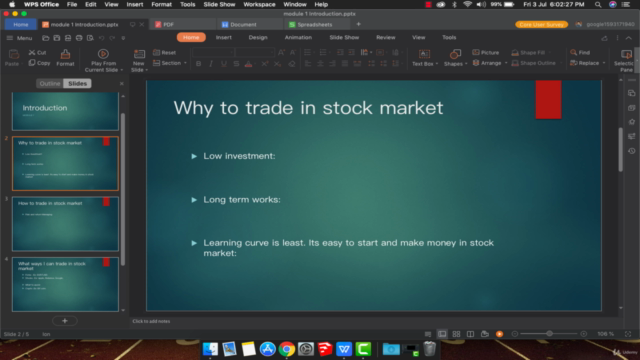
Task: Expand the Section dropdown
Action: (x=185, y=63)
